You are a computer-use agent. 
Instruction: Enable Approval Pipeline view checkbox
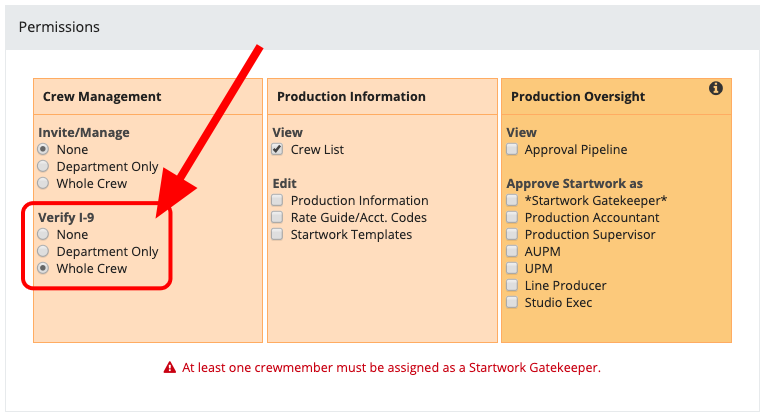[x=512, y=149]
